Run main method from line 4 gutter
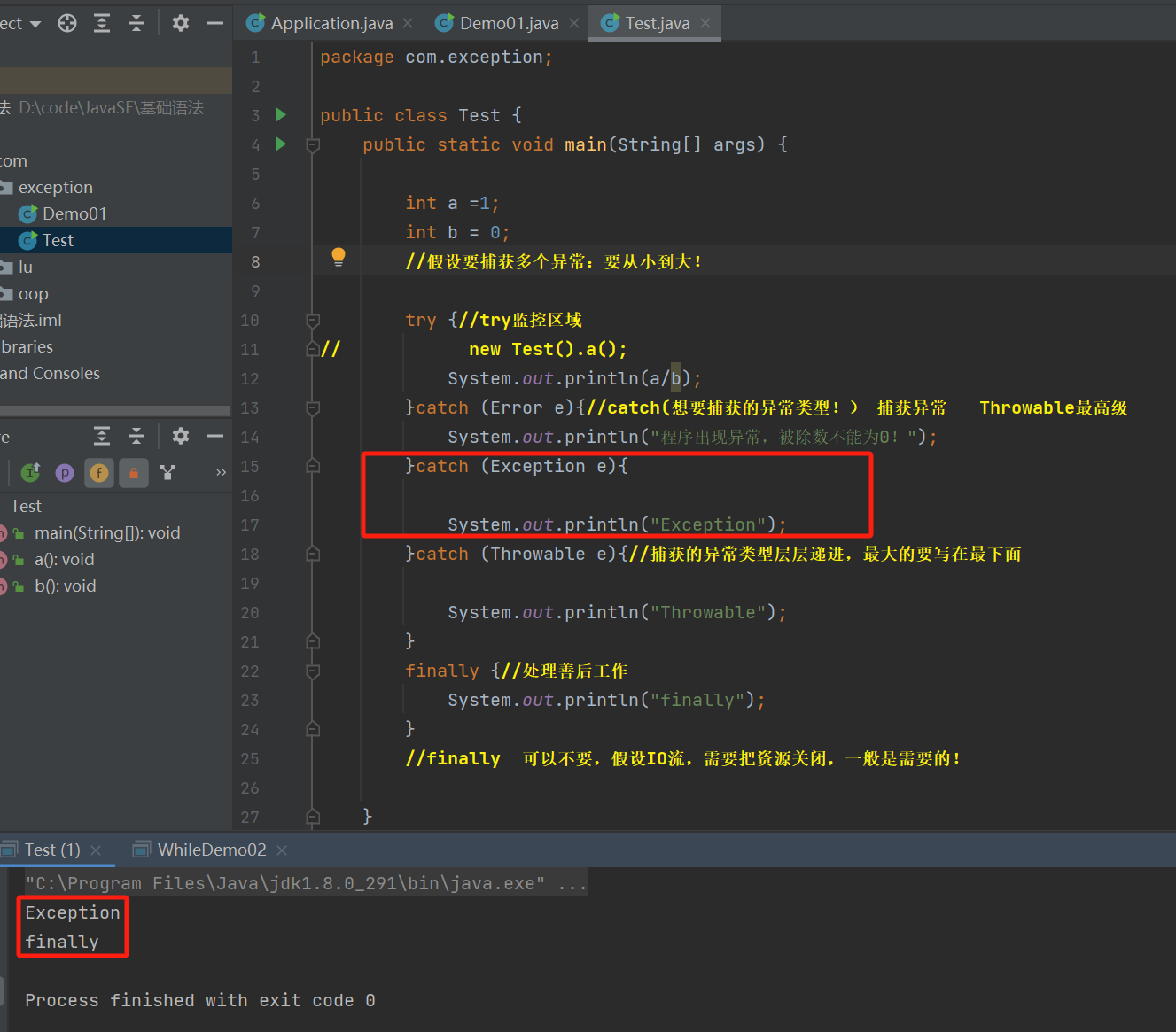Image resolution: width=1176 pixels, height=1032 pixels. click(x=281, y=144)
